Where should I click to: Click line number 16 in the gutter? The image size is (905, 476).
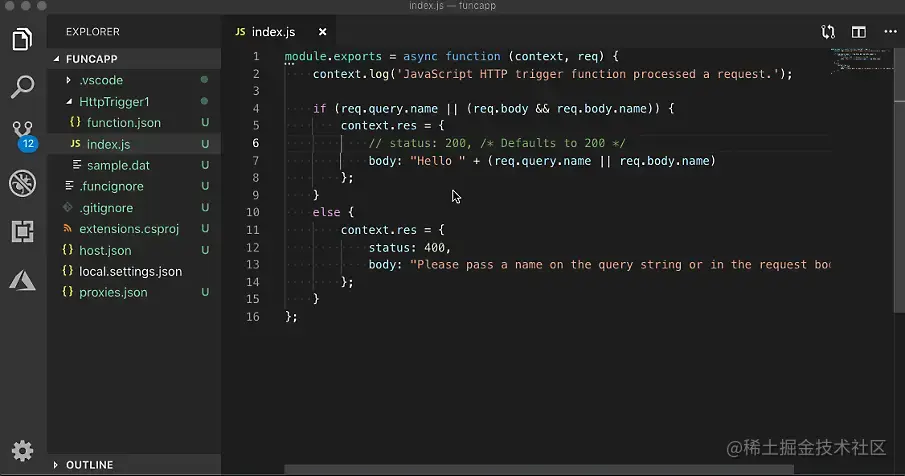253,317
